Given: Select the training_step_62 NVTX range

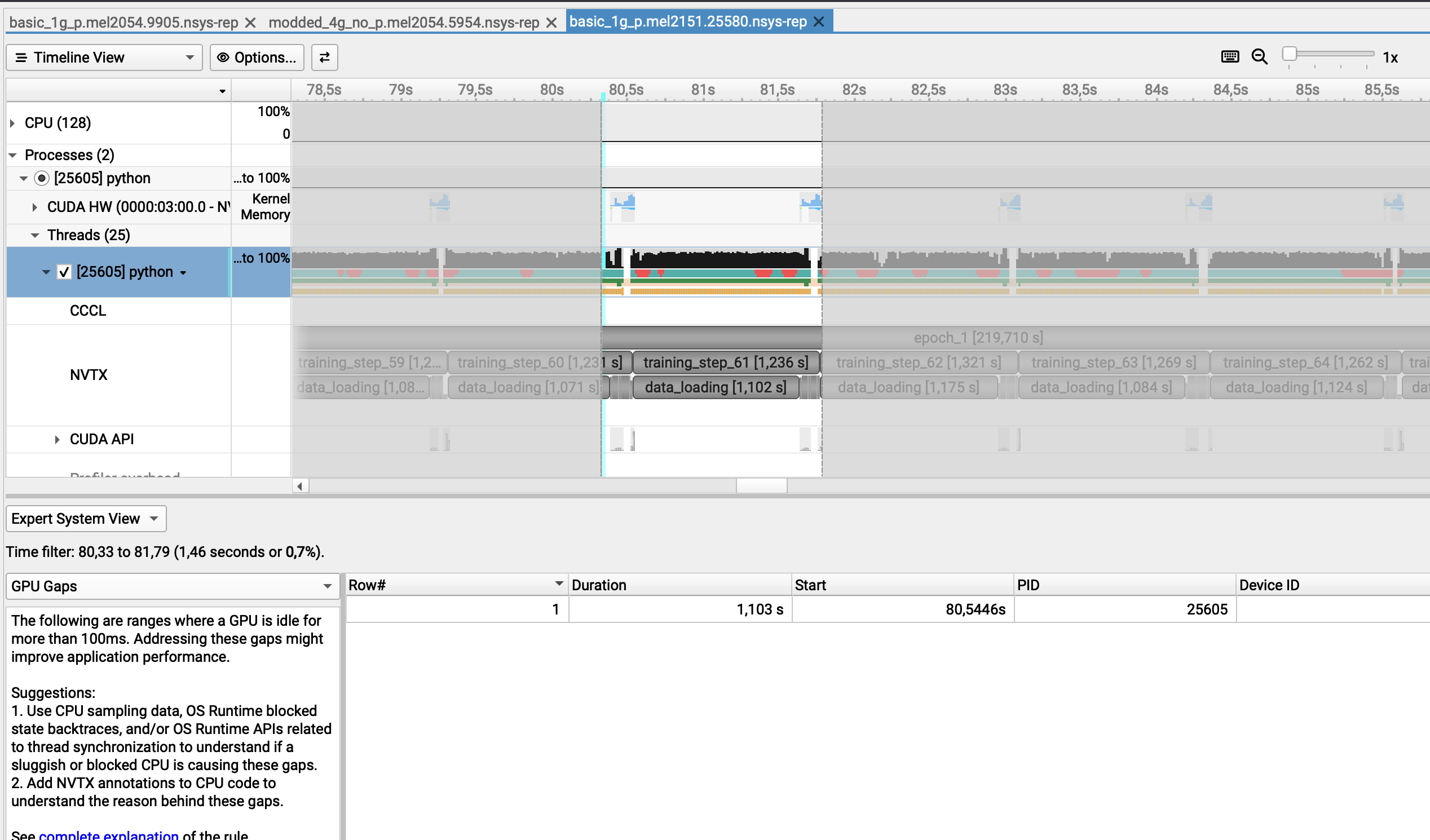Looking at the screenshot, I should (x=918, y=362).
